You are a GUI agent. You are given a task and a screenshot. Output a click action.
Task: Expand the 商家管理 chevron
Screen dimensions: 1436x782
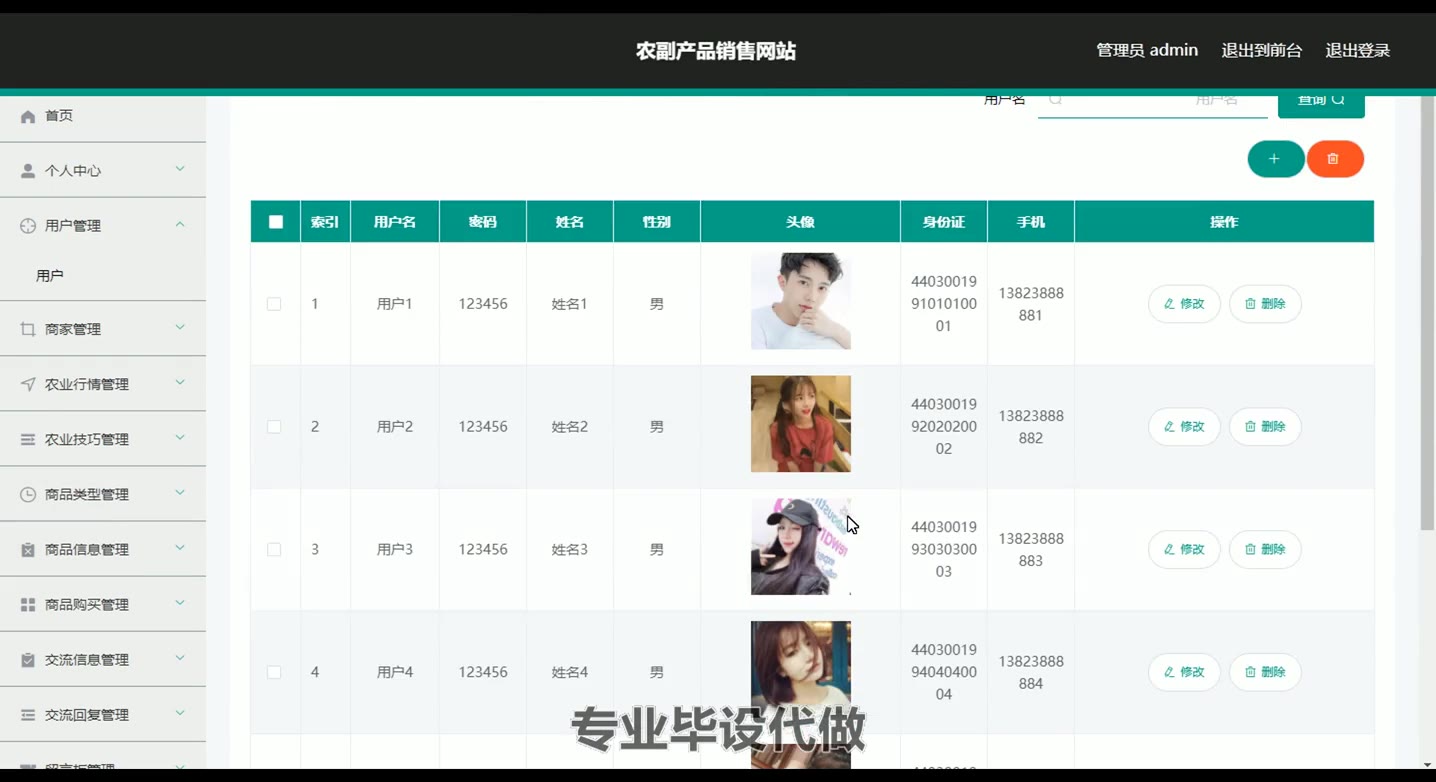tap(180, 327)
